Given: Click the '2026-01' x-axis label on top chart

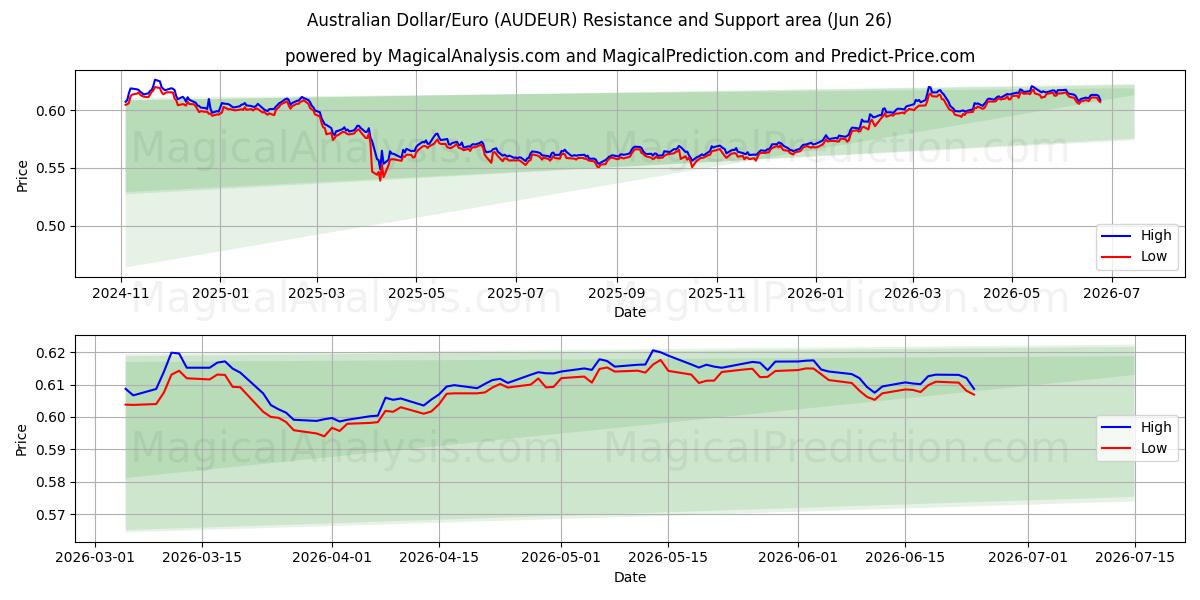Looking at the screenshot, I should click(815, 293).
